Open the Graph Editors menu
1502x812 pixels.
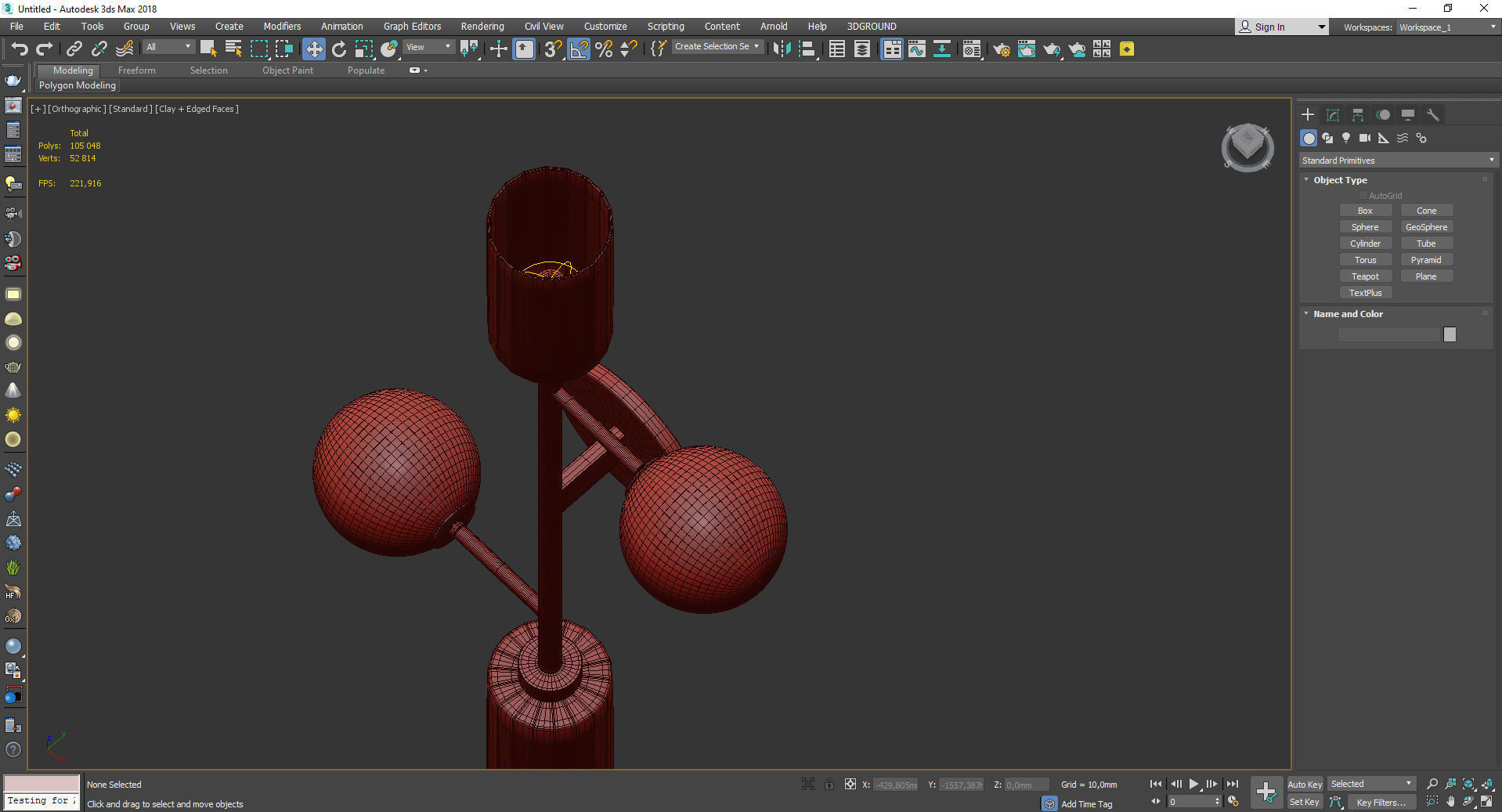(x=412, y=27)
